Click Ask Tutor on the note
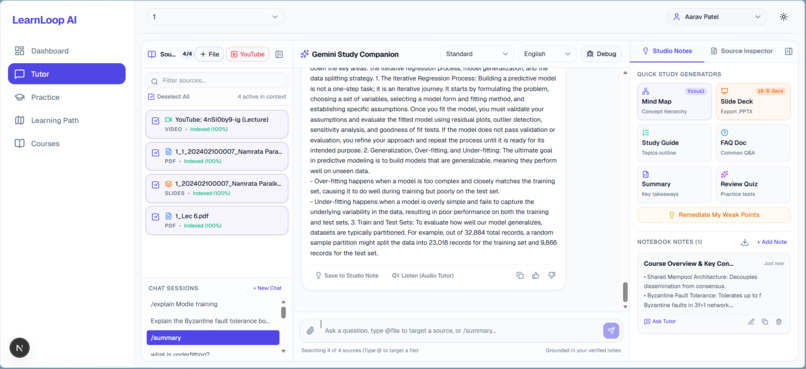 pyautogui.click(x=660, y=321)
